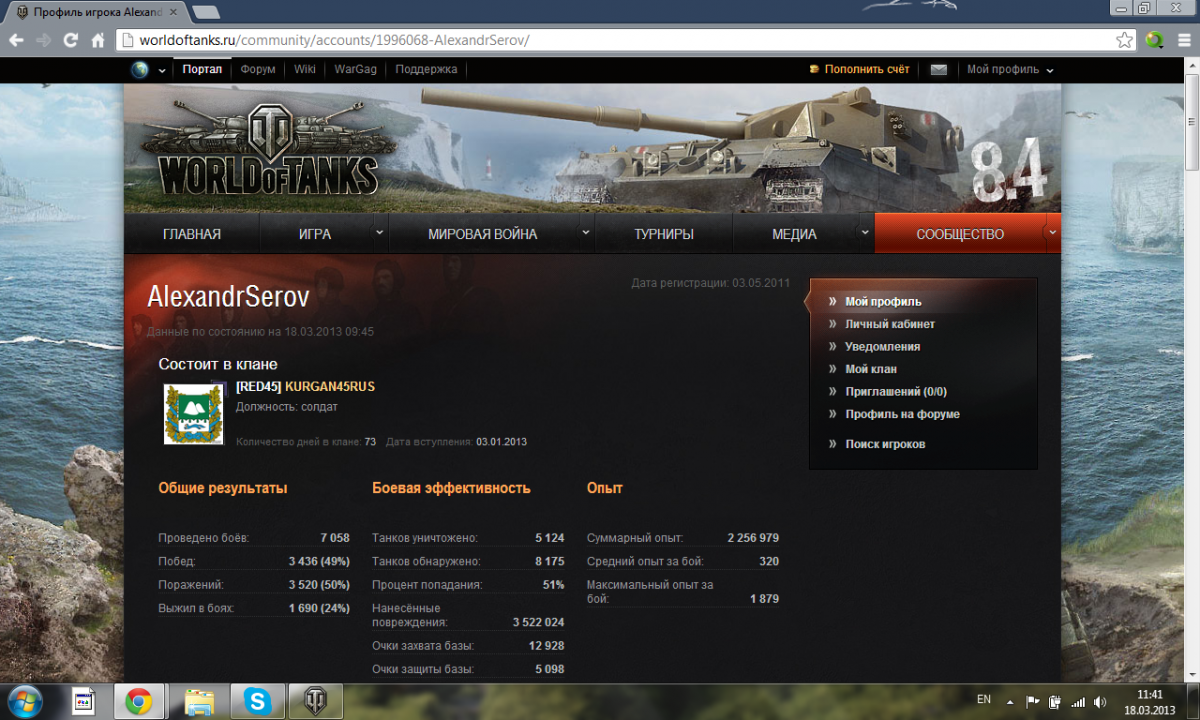Click the browser forward arrow
This screenshot has height=720, width=1200.
43,41
